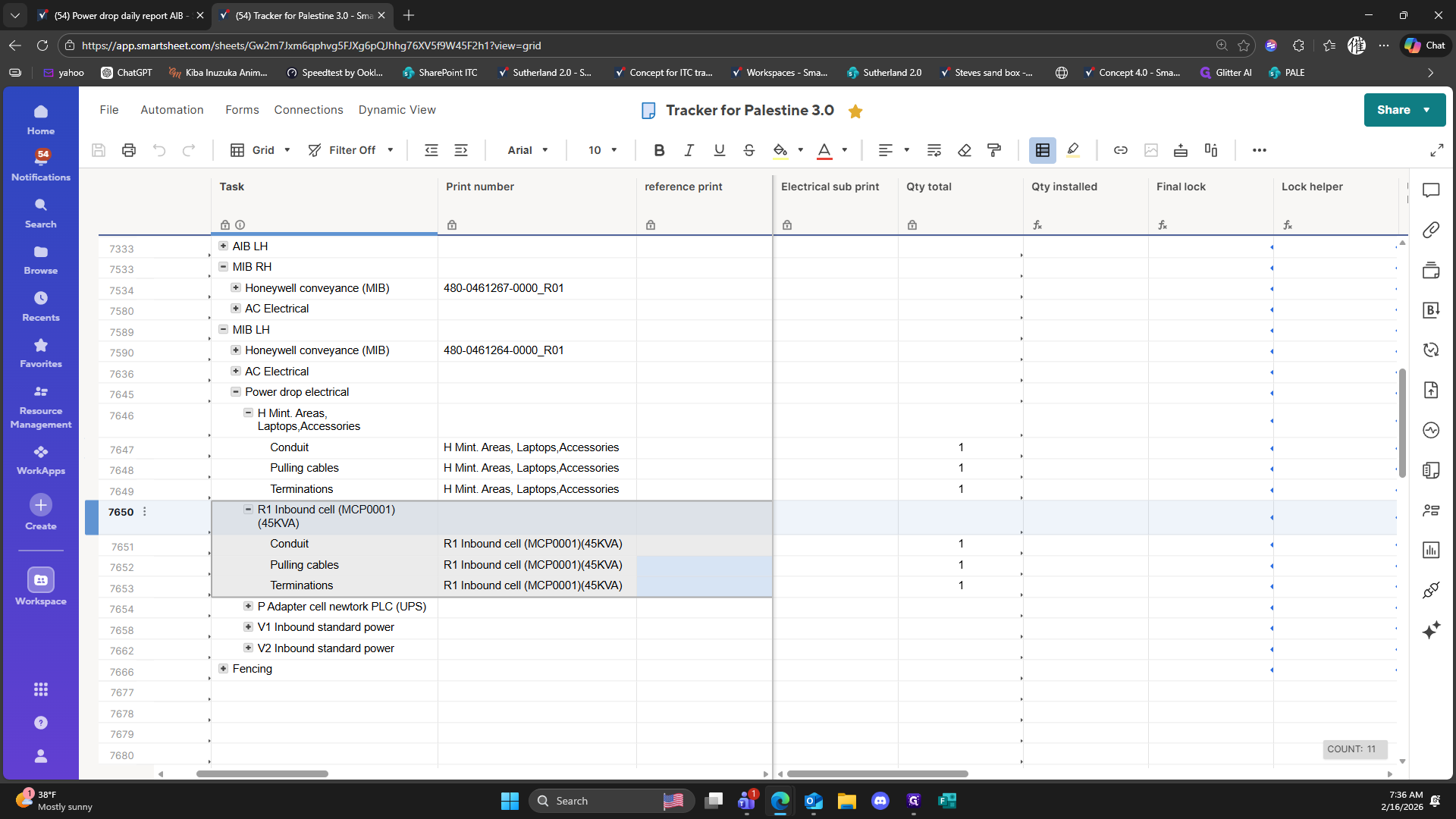
Task: Open the Conversations comment panel icon
Action: click(x=1431, y=190)
